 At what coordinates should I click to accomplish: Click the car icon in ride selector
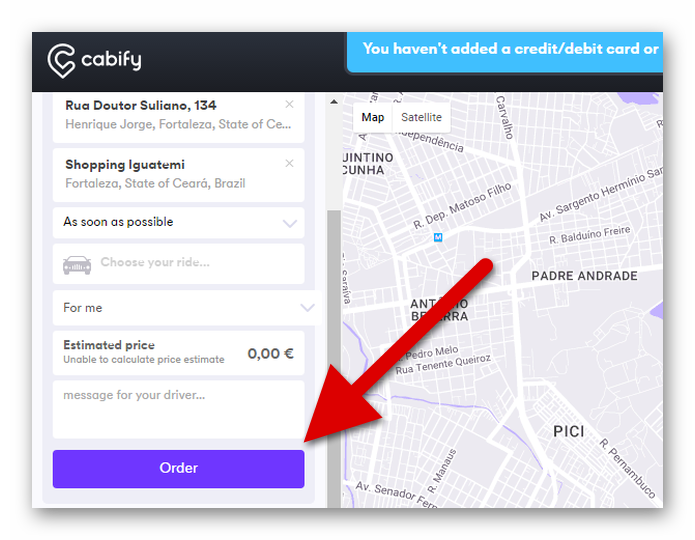[77, 265]
